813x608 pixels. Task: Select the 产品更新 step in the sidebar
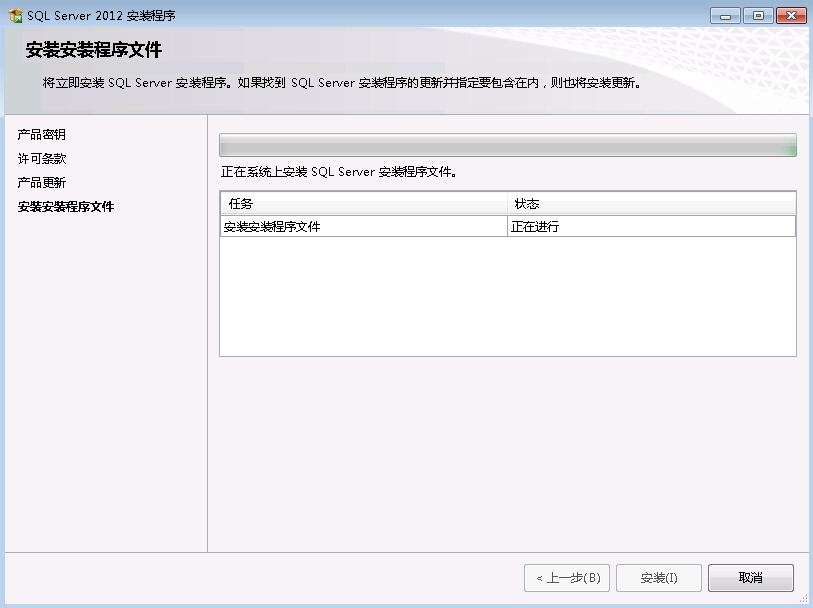(41, 182)
